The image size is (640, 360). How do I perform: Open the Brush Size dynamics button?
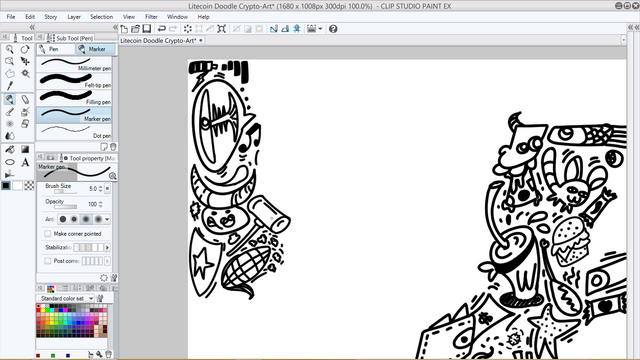[107, 189]
